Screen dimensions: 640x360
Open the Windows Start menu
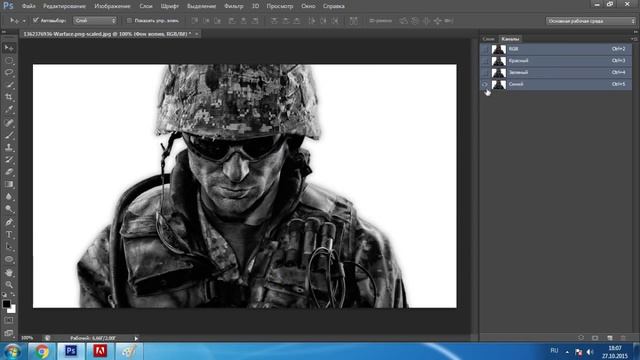coord(12,351)
